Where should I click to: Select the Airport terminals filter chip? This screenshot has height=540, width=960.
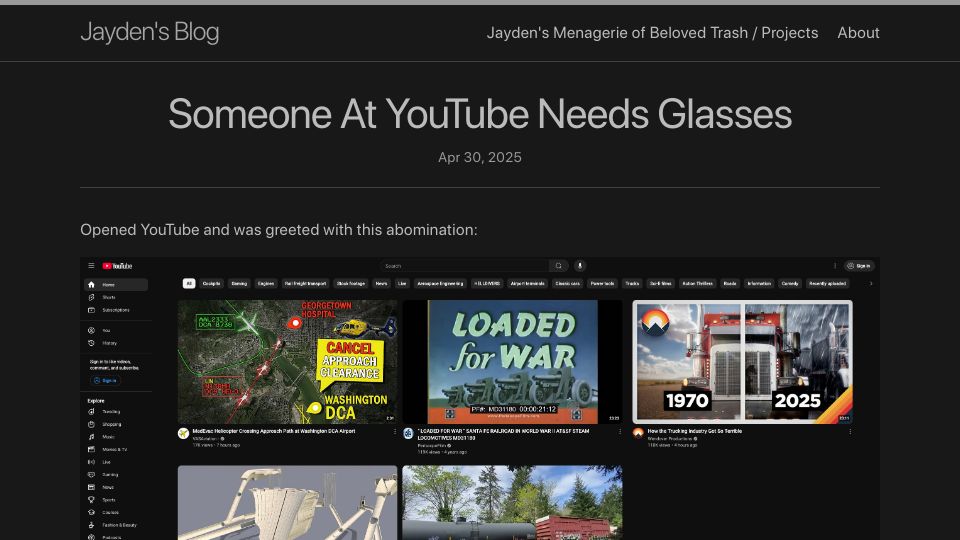tap(527, 283)
